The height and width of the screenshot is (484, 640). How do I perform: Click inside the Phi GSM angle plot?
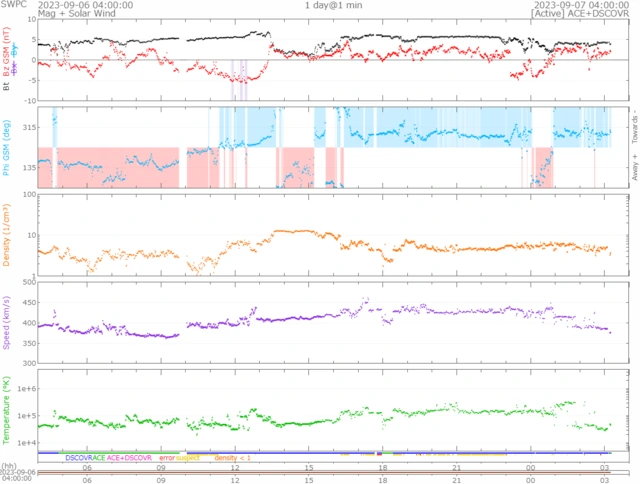333,147
